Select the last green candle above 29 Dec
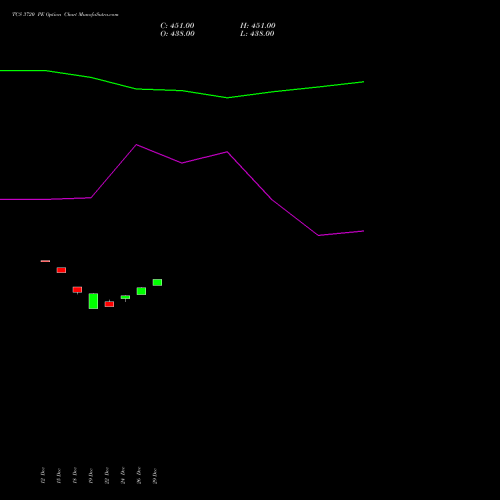The width and height of the screenshot is (500, 500). point(157,282)
